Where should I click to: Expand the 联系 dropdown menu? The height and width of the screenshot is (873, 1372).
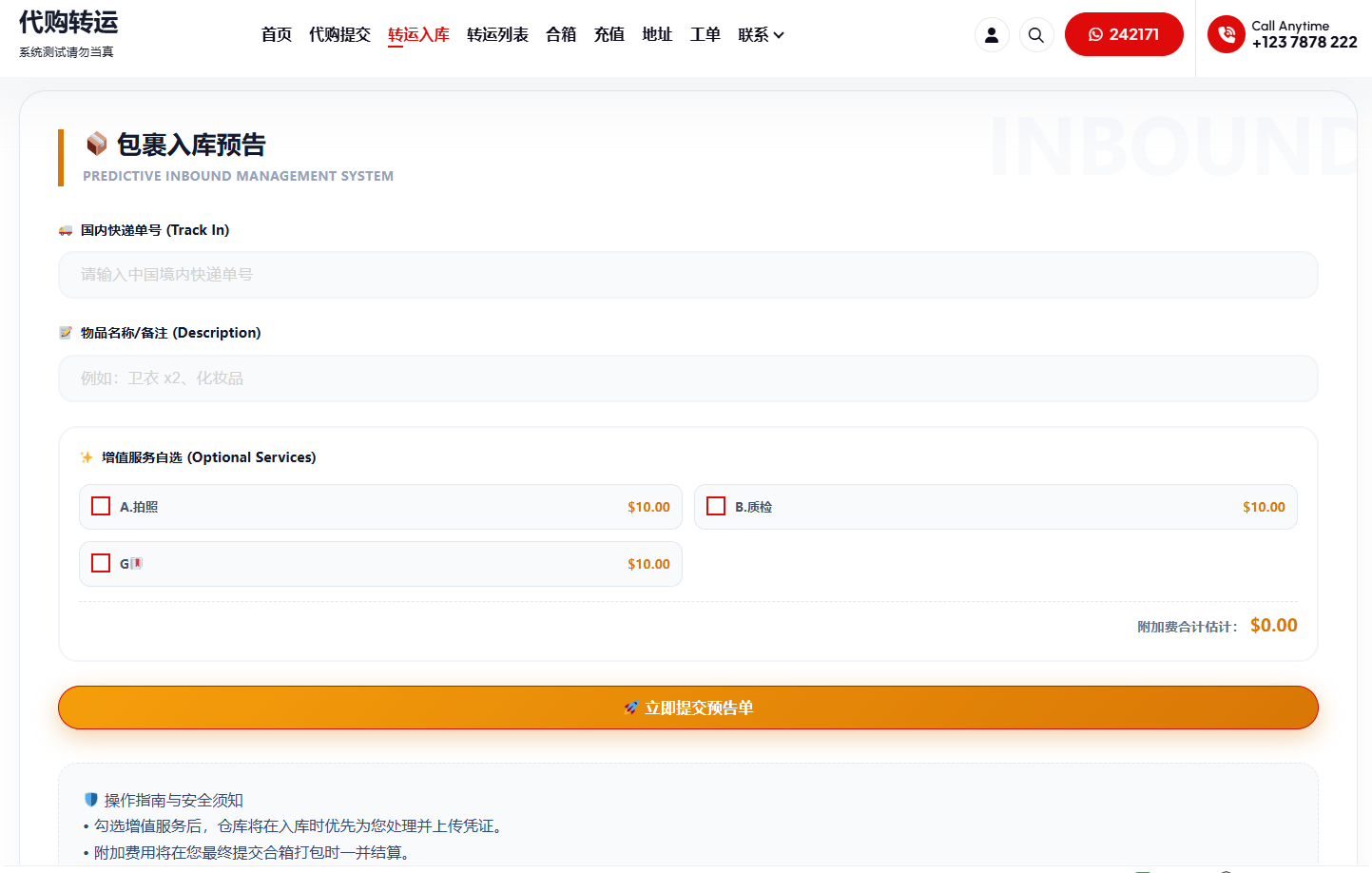point(761,34)
